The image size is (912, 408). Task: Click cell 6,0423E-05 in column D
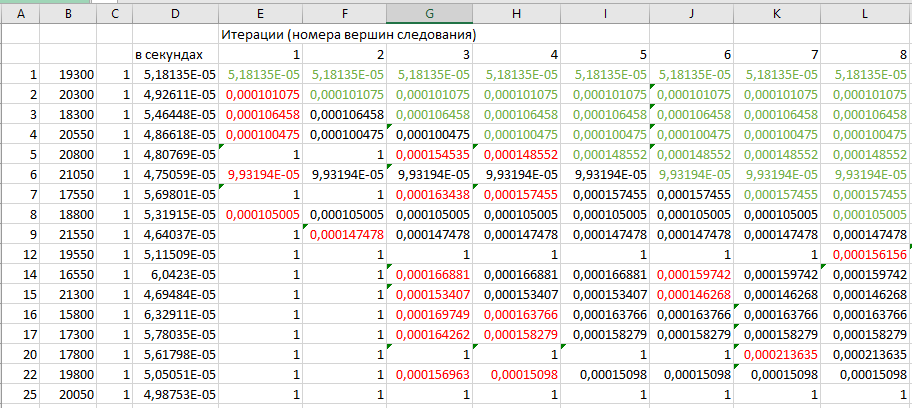pyautogui.click(x=176, y=274)
